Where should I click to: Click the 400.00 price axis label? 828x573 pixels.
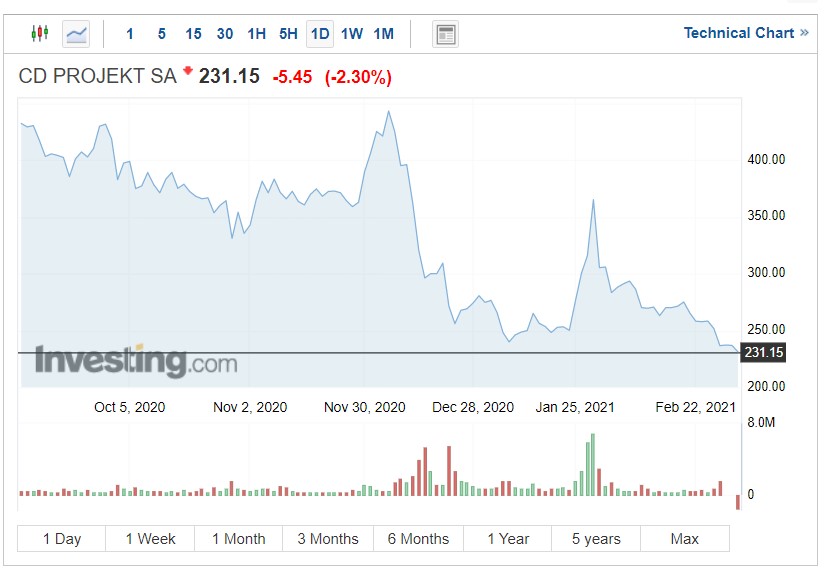pyautogui.click(x=766, y=159)
